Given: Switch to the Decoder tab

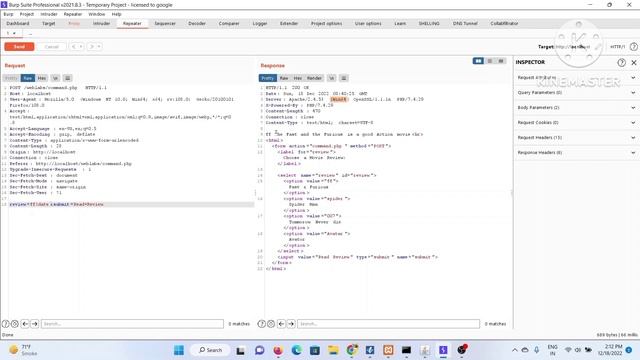Looking at the screenshot, I should coord(197,24).
